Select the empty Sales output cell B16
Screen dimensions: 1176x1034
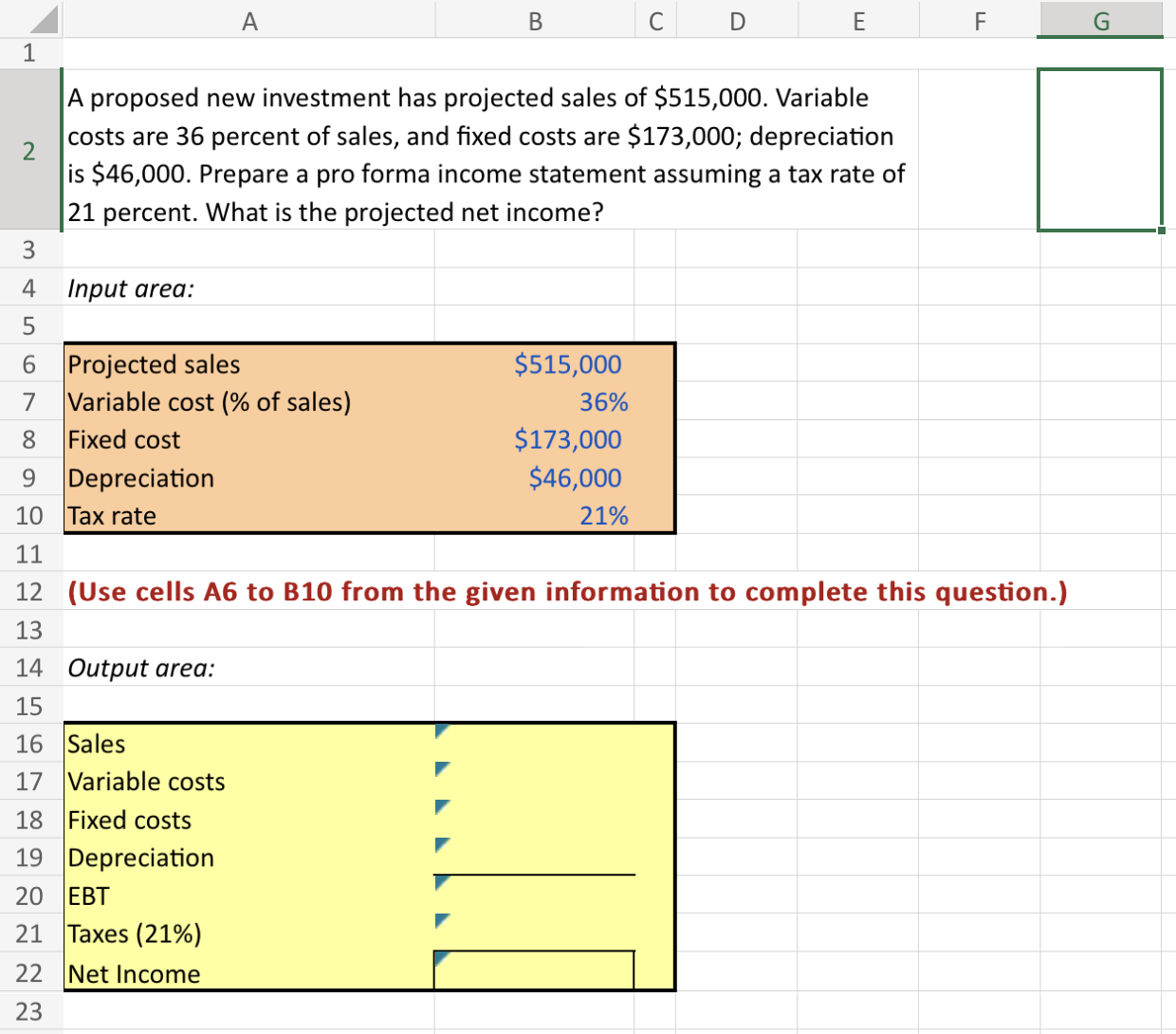coord(535,744)
